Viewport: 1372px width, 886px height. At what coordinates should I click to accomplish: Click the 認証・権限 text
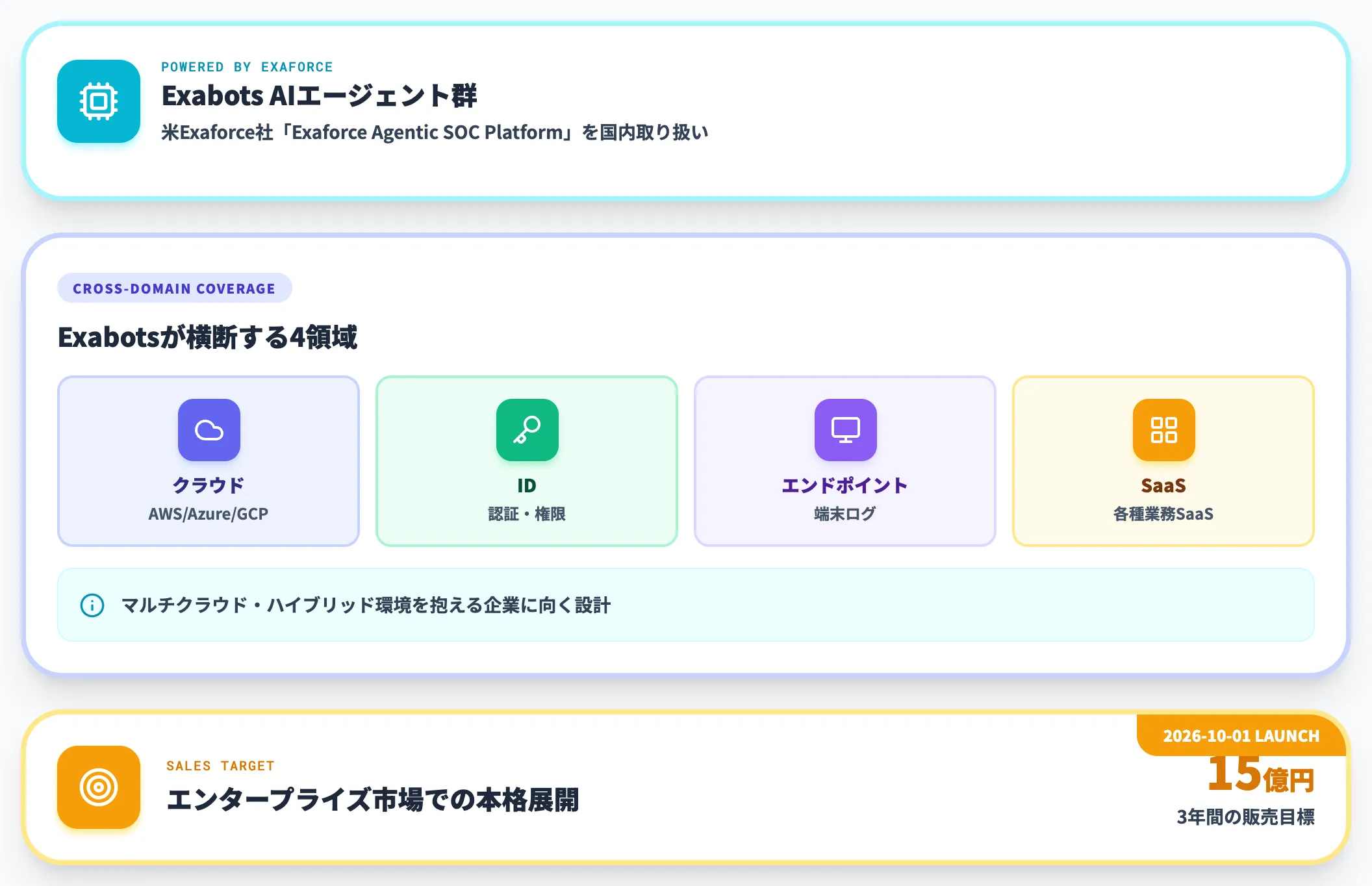coord(527,514)
